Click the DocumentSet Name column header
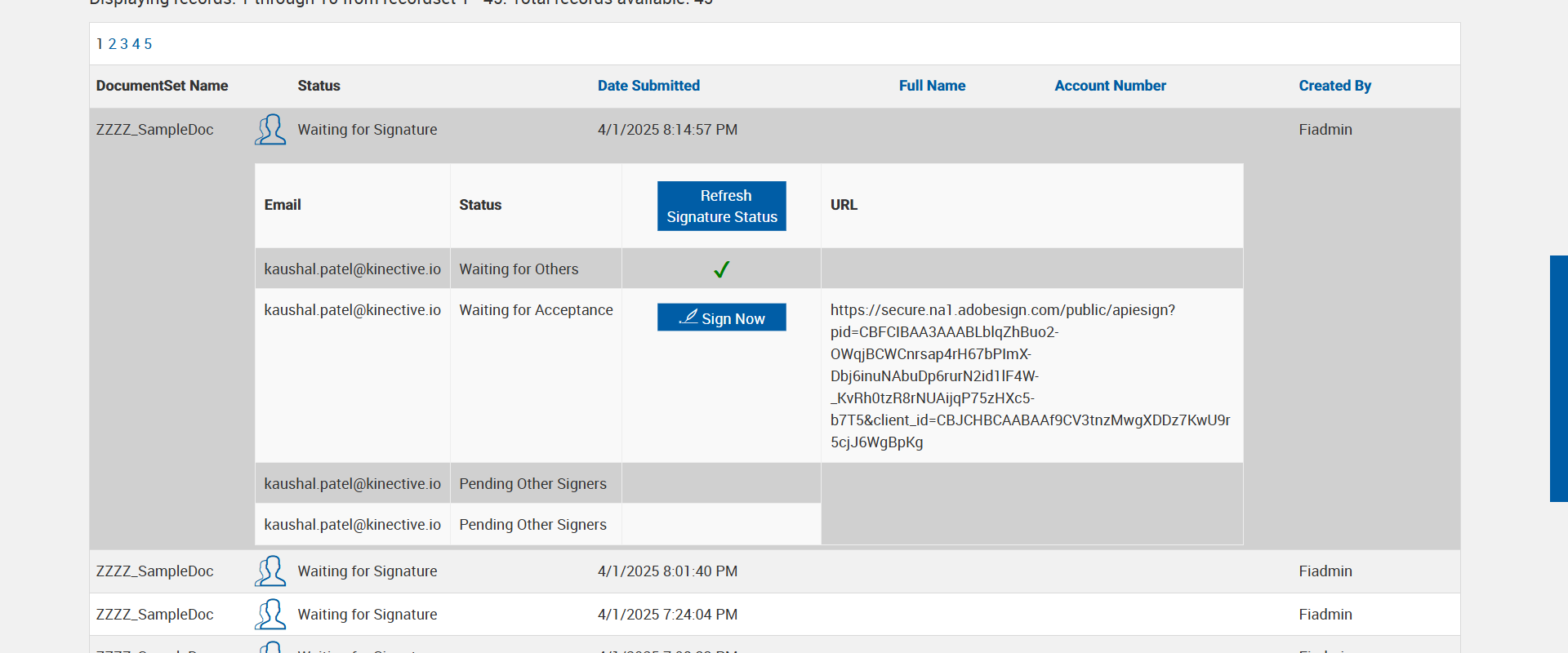Image resolution: width=1568 pixels, height=653 pixels. (162, 86)
